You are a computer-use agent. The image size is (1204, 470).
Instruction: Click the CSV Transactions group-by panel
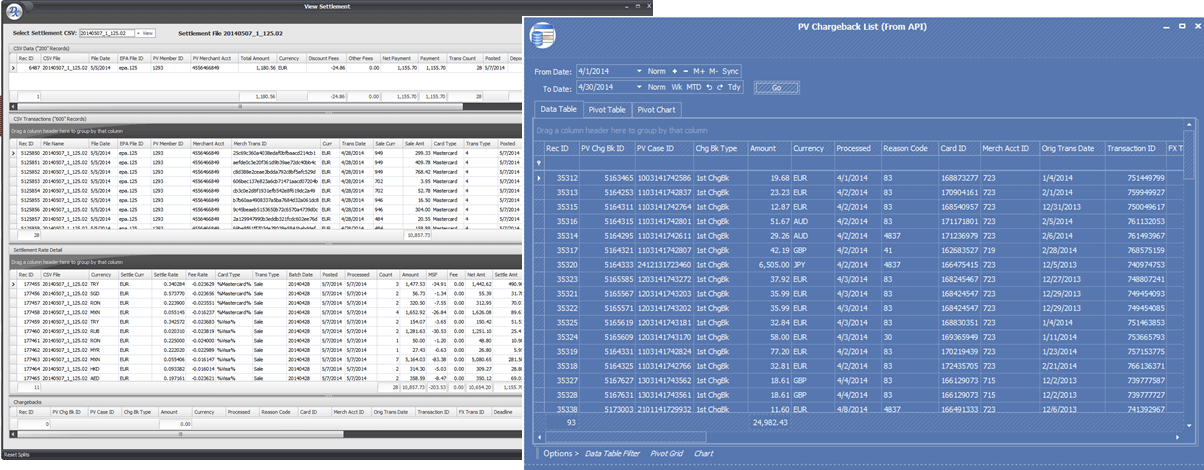point(265,132)
